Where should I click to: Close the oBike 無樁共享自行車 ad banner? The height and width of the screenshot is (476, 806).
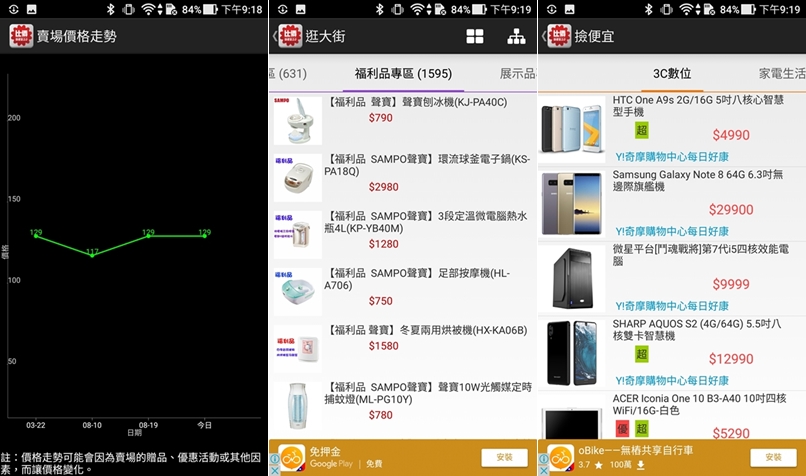click(543, 470)
